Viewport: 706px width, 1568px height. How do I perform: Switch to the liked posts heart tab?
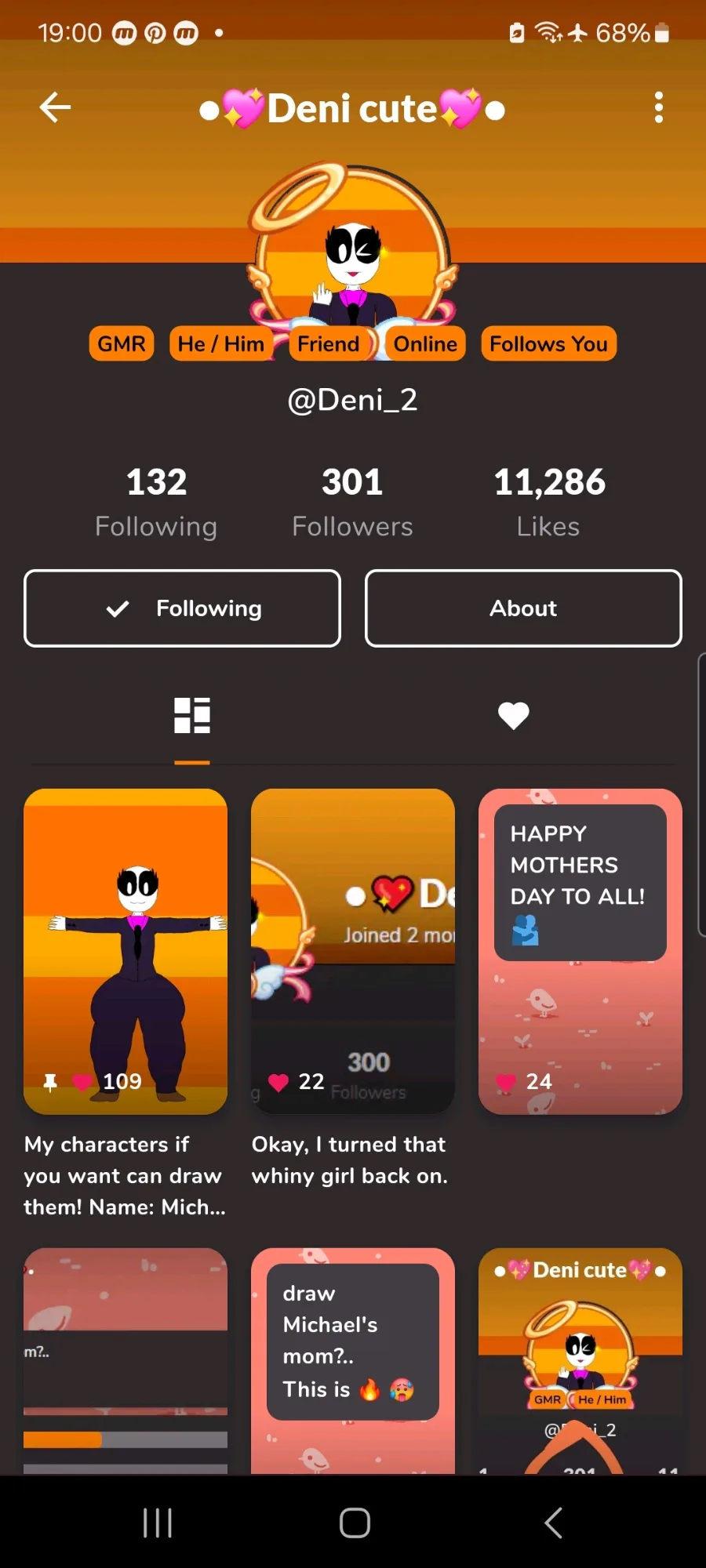(514, 715)
